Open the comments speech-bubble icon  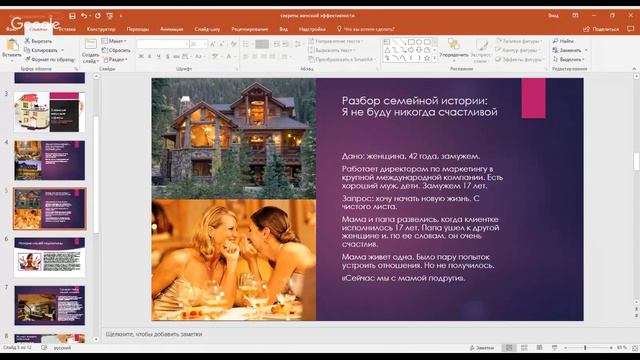coord(630,29)
